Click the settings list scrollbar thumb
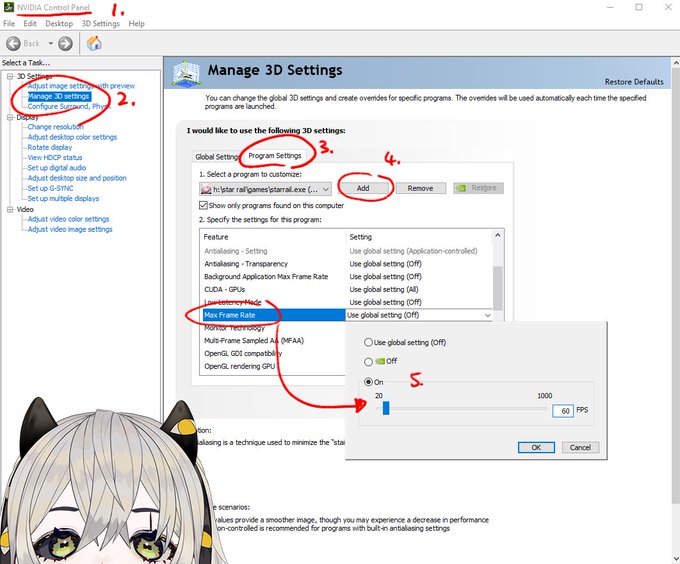This screenshot has width=680, height=564. pos(498,288)
